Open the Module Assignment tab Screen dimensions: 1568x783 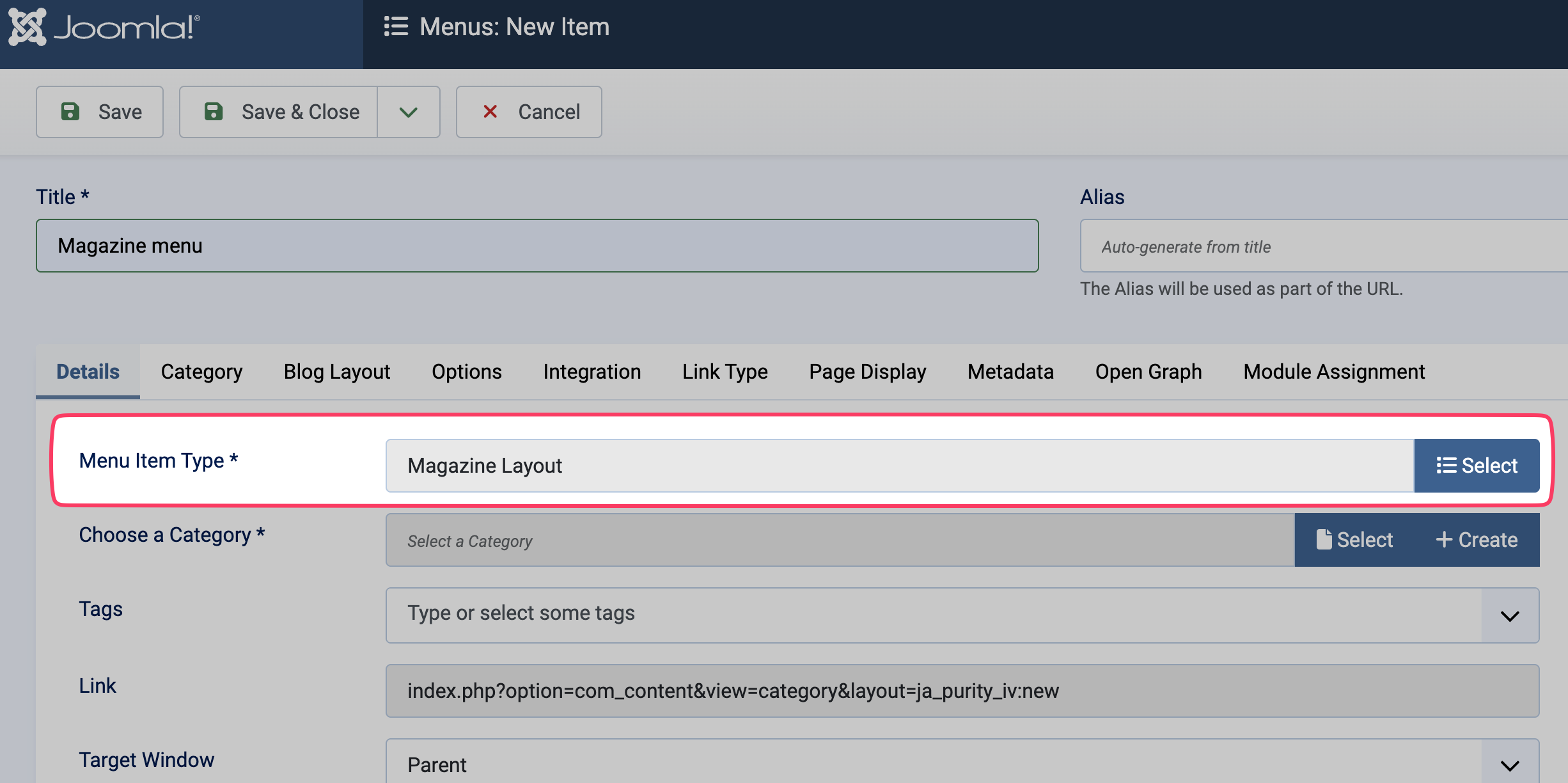coord(1334,372)
